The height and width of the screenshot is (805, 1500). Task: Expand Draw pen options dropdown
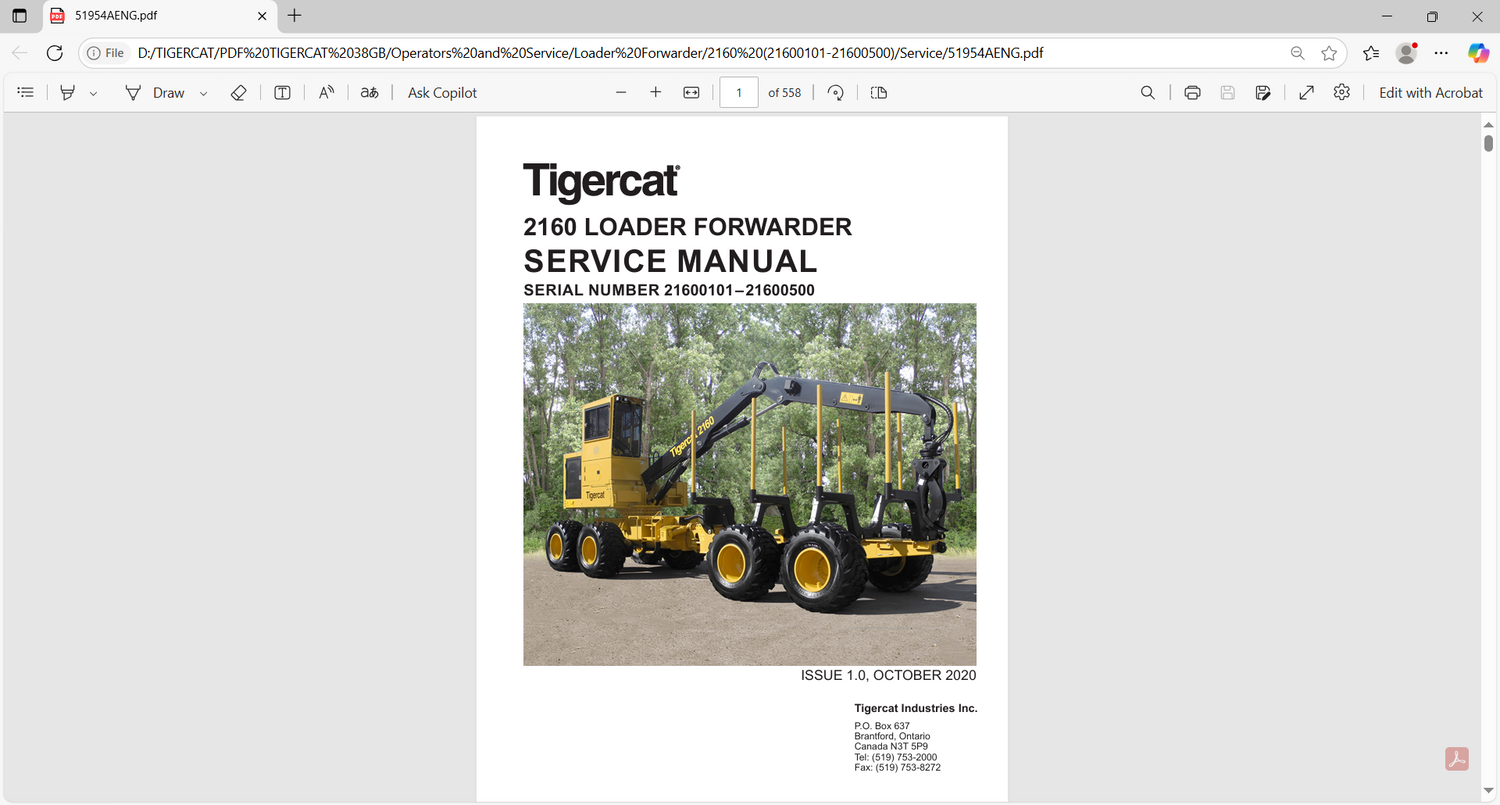pyautogui.click(x=203, y=93)
